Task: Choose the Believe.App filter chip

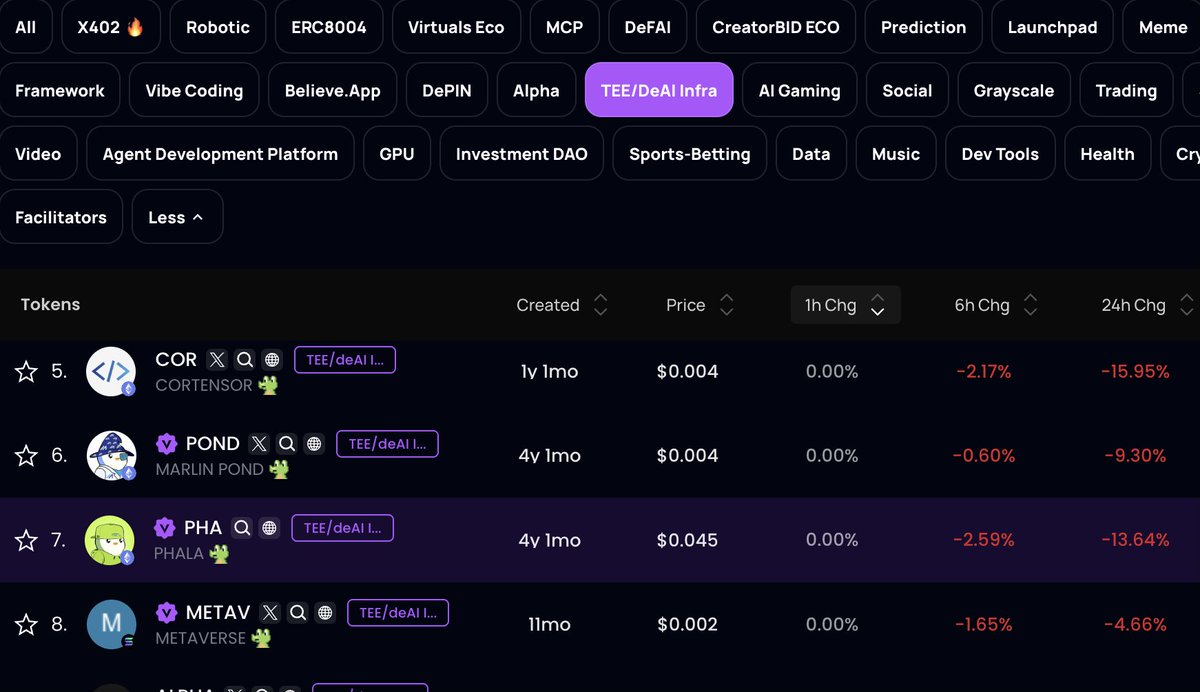Action: pyautogui.click(x=333, y=90)
